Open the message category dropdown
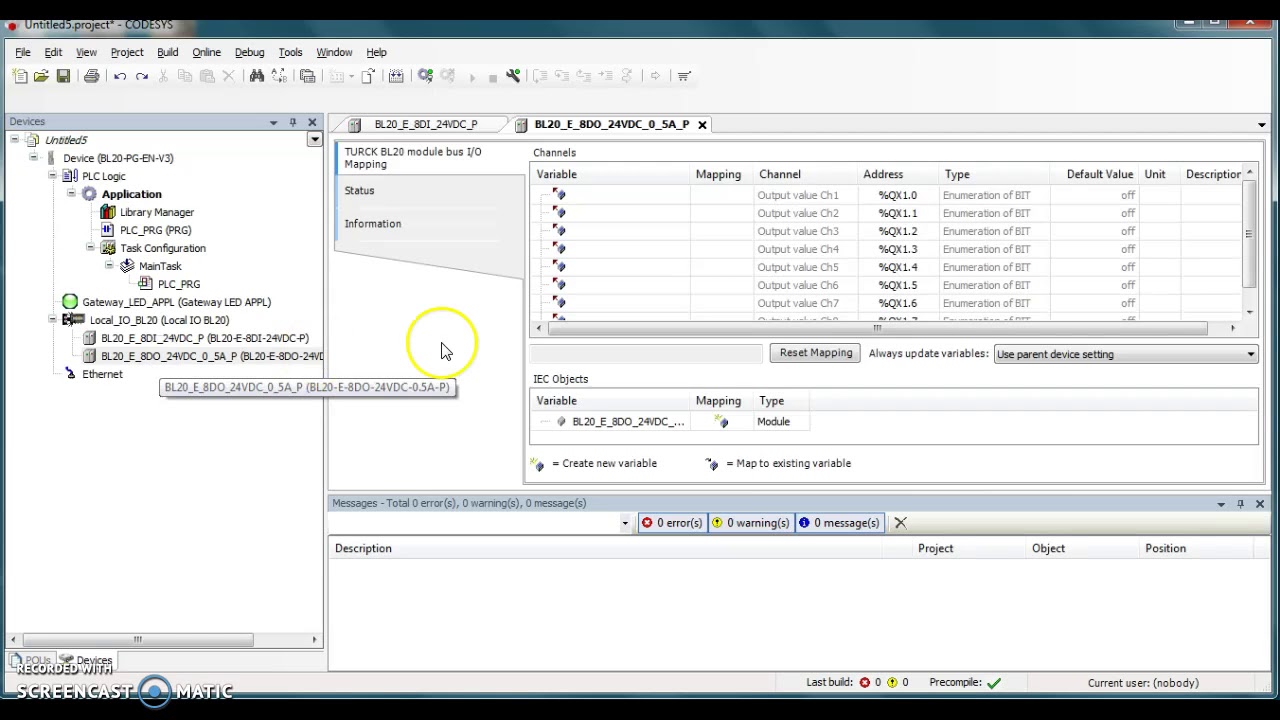1280x720 pixels. tap(625, 523)
